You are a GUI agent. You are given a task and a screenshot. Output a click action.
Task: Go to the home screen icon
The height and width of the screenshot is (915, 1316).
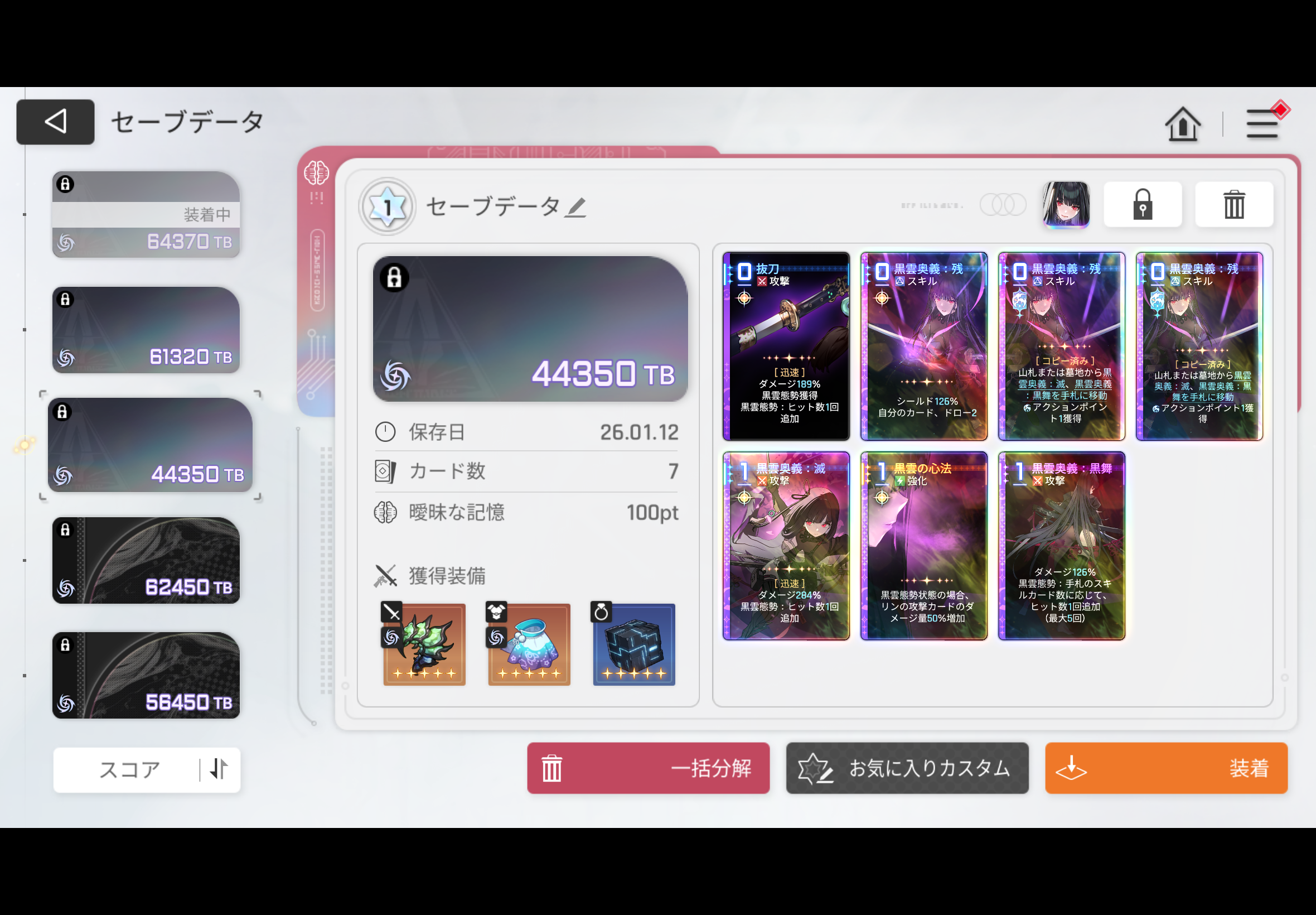1182,124
